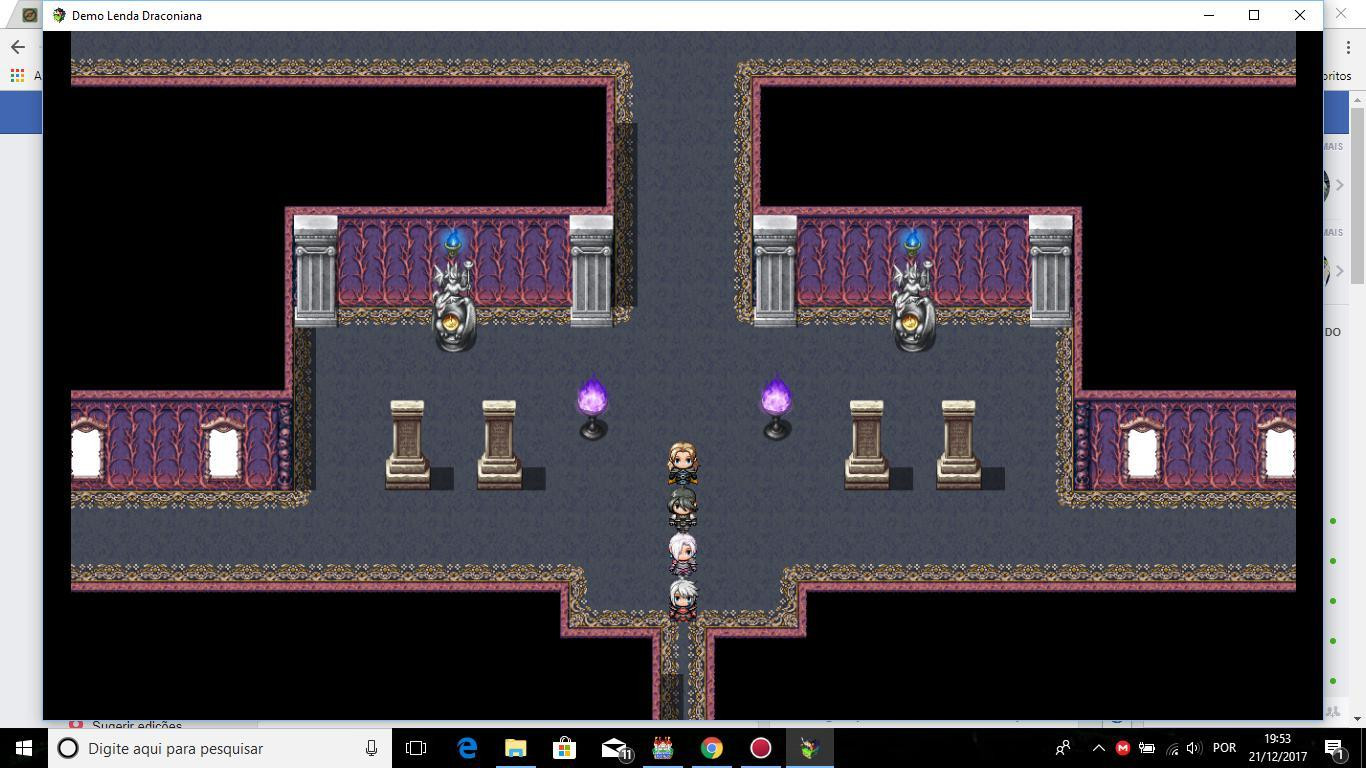Screen dimensions: 1366x768
Task: Click the red M tray icon
Action: click(x=1122, y=748)
